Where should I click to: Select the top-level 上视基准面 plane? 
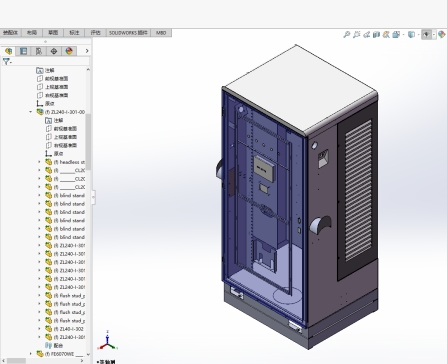tap(52, 87)
